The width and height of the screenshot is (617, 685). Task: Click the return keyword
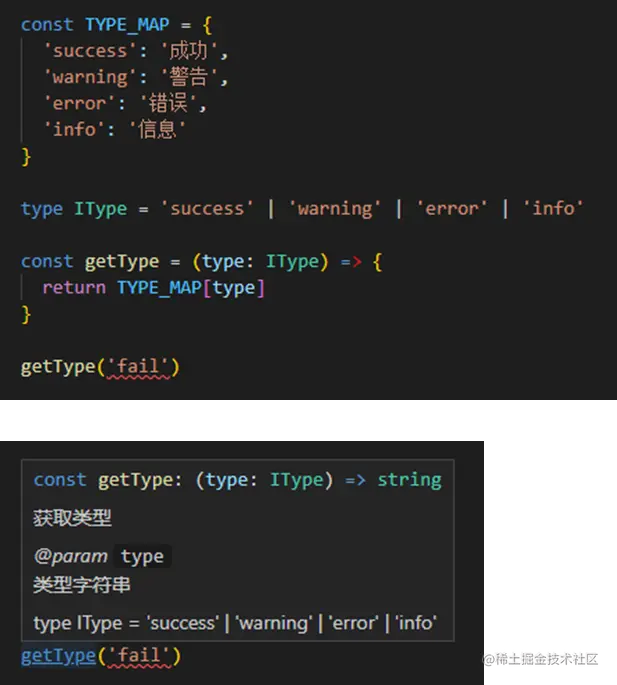74,288
